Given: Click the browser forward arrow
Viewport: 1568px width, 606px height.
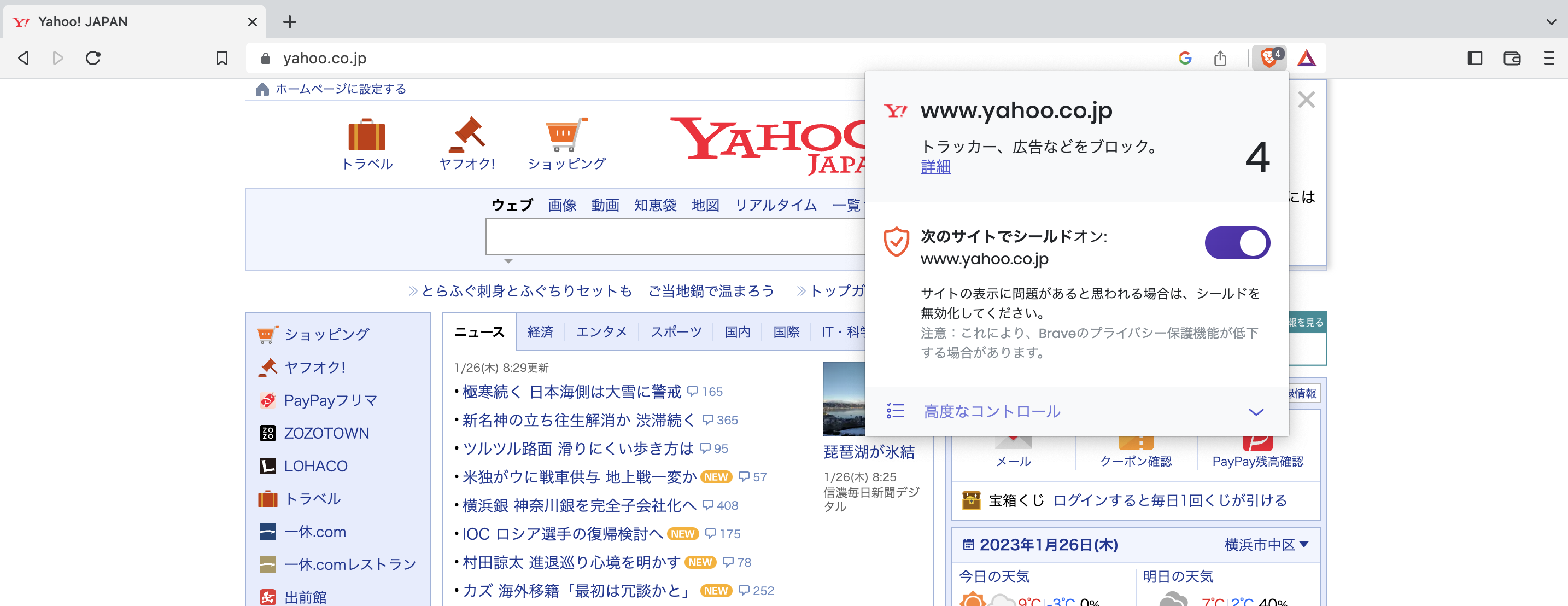Looking at the screenshot, I should pyautogui.click(x=58, y=59).
